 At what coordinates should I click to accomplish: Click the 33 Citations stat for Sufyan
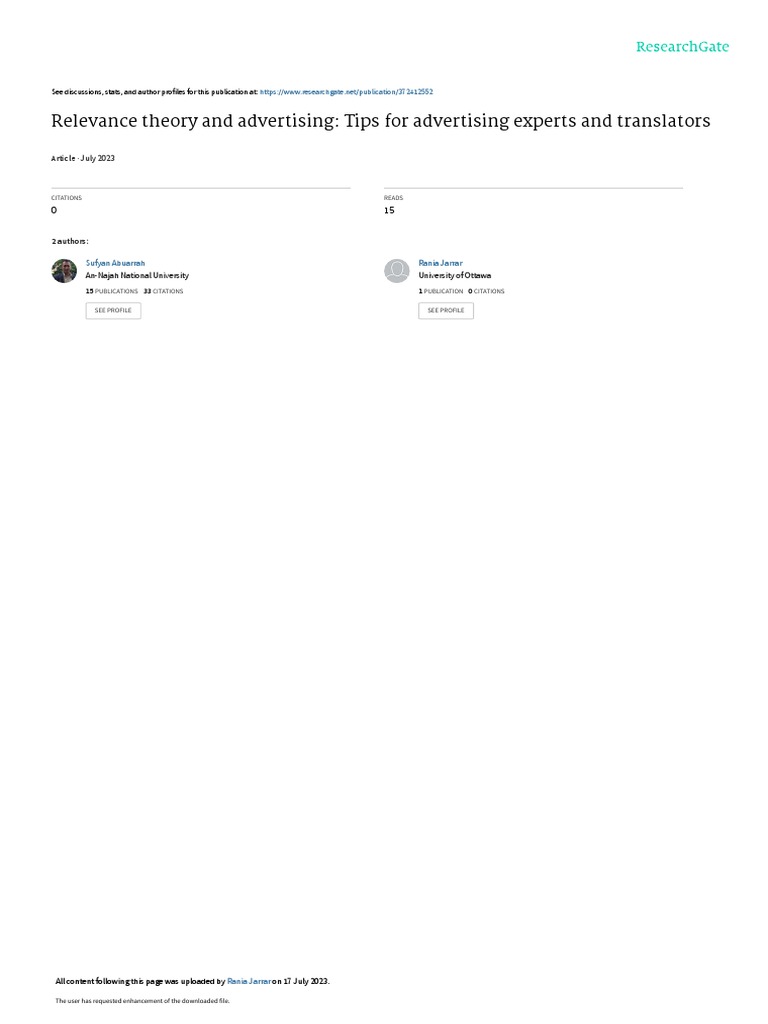point(163,291)
